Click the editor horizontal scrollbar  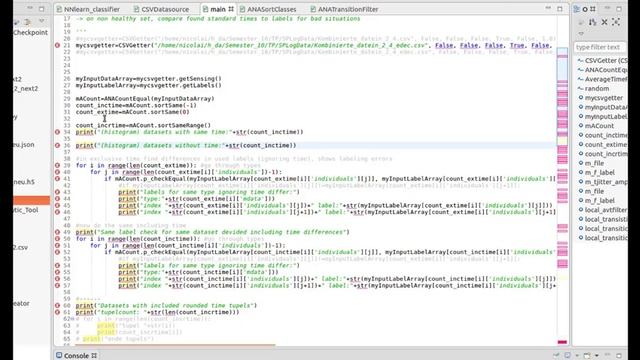pyautogui.click(x=176, y=345)
